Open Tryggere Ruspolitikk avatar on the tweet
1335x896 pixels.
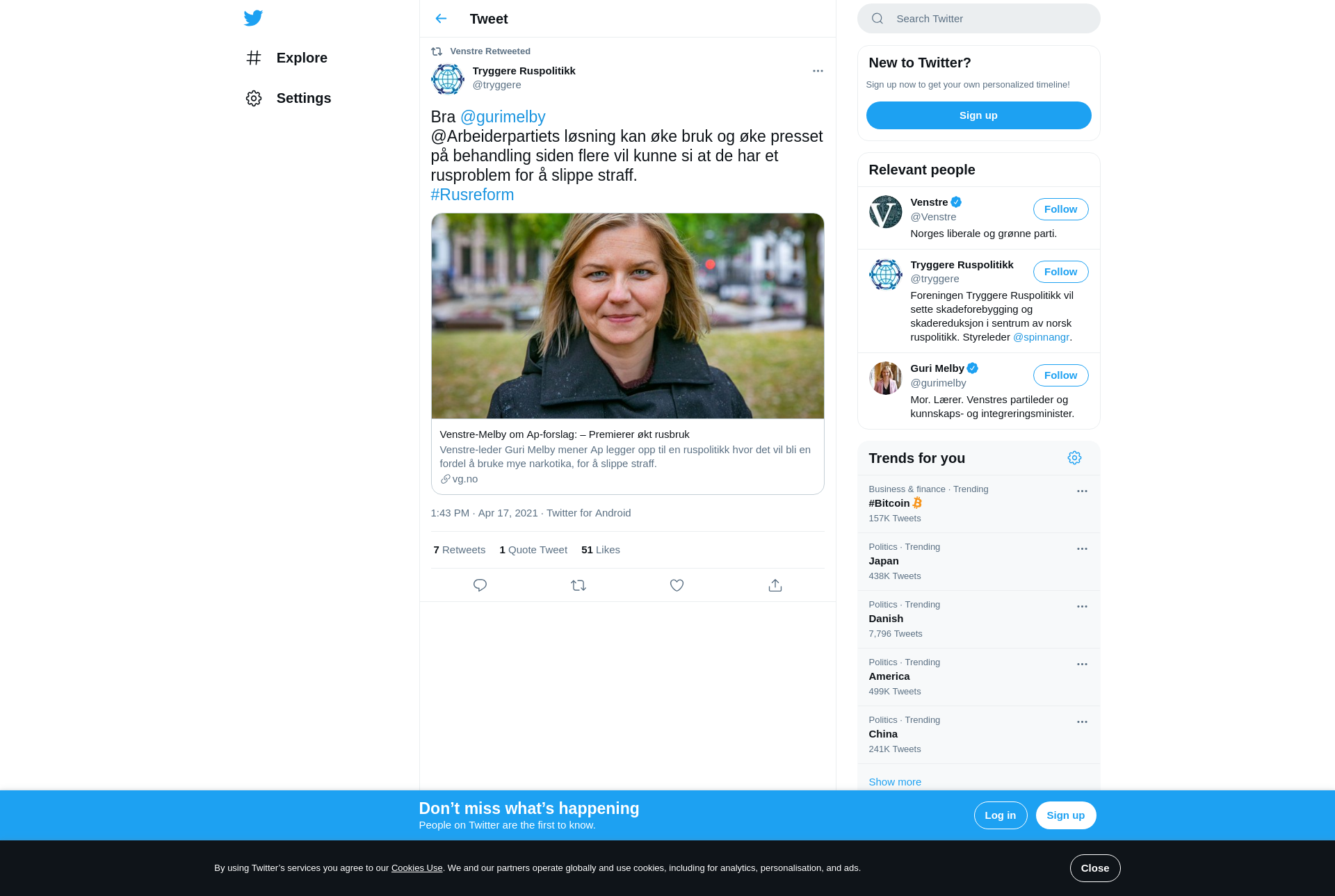coord(448,79)
